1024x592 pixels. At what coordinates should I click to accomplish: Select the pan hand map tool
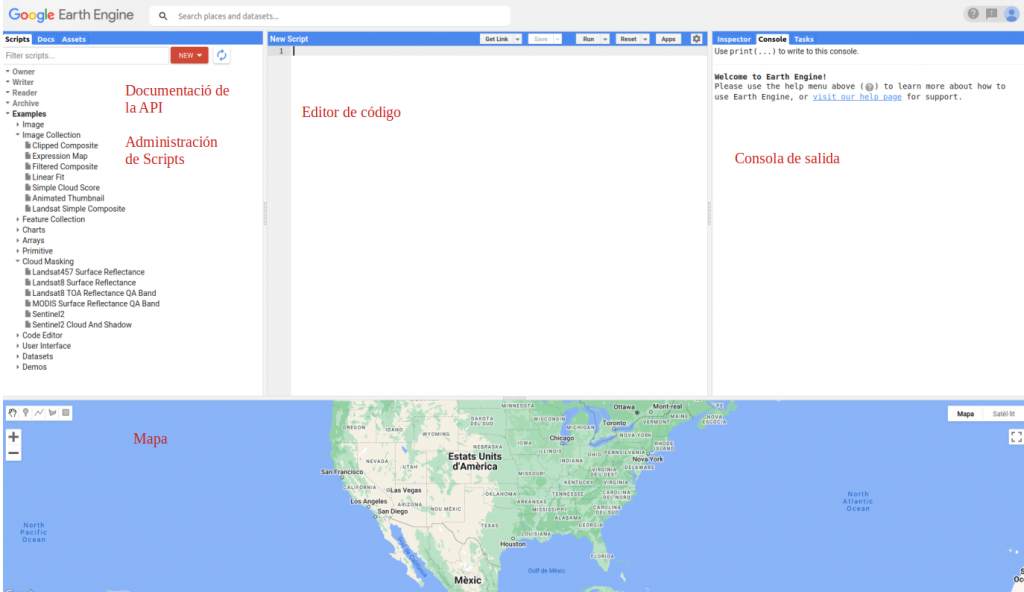coord(13,412)
